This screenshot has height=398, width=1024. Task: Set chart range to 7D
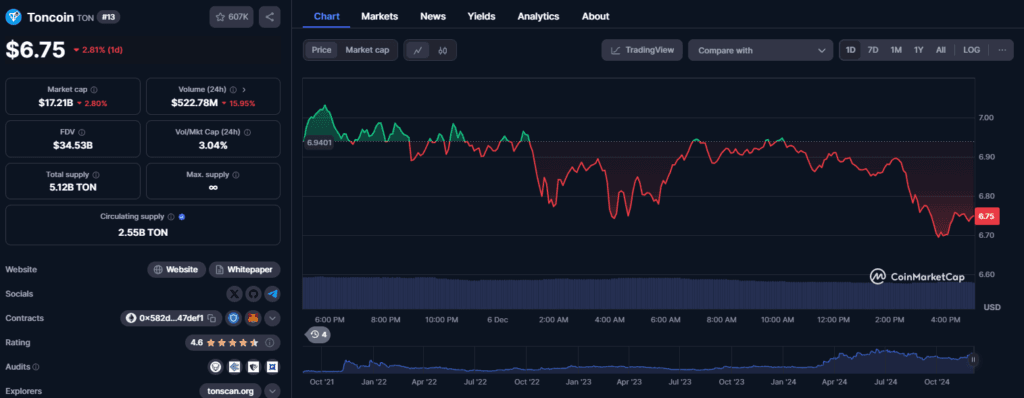click(872, 50)
